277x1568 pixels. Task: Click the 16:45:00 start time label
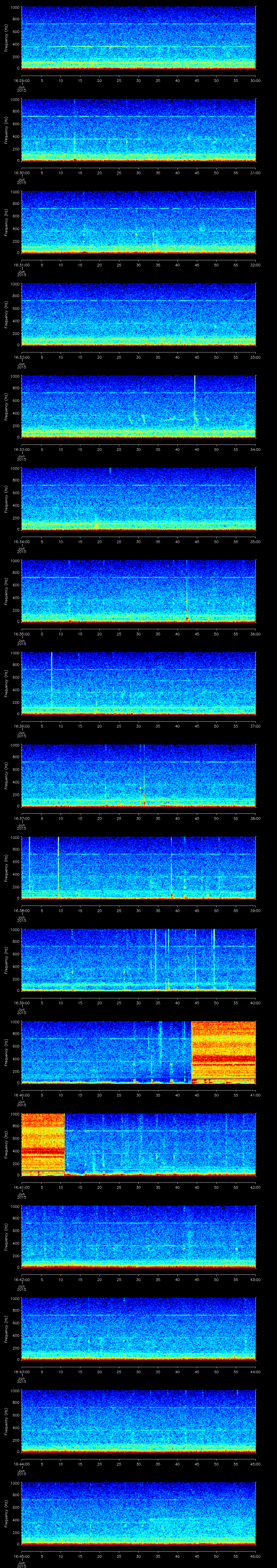click(21, 1556)
